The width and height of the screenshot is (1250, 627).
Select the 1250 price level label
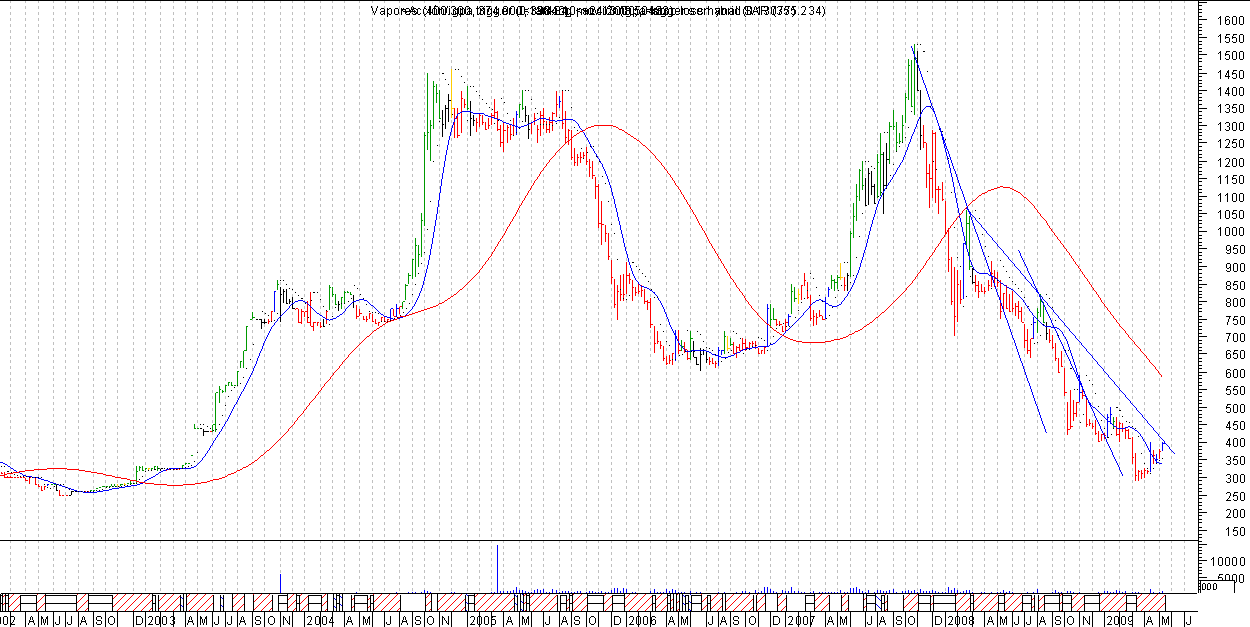[1231, 144]
